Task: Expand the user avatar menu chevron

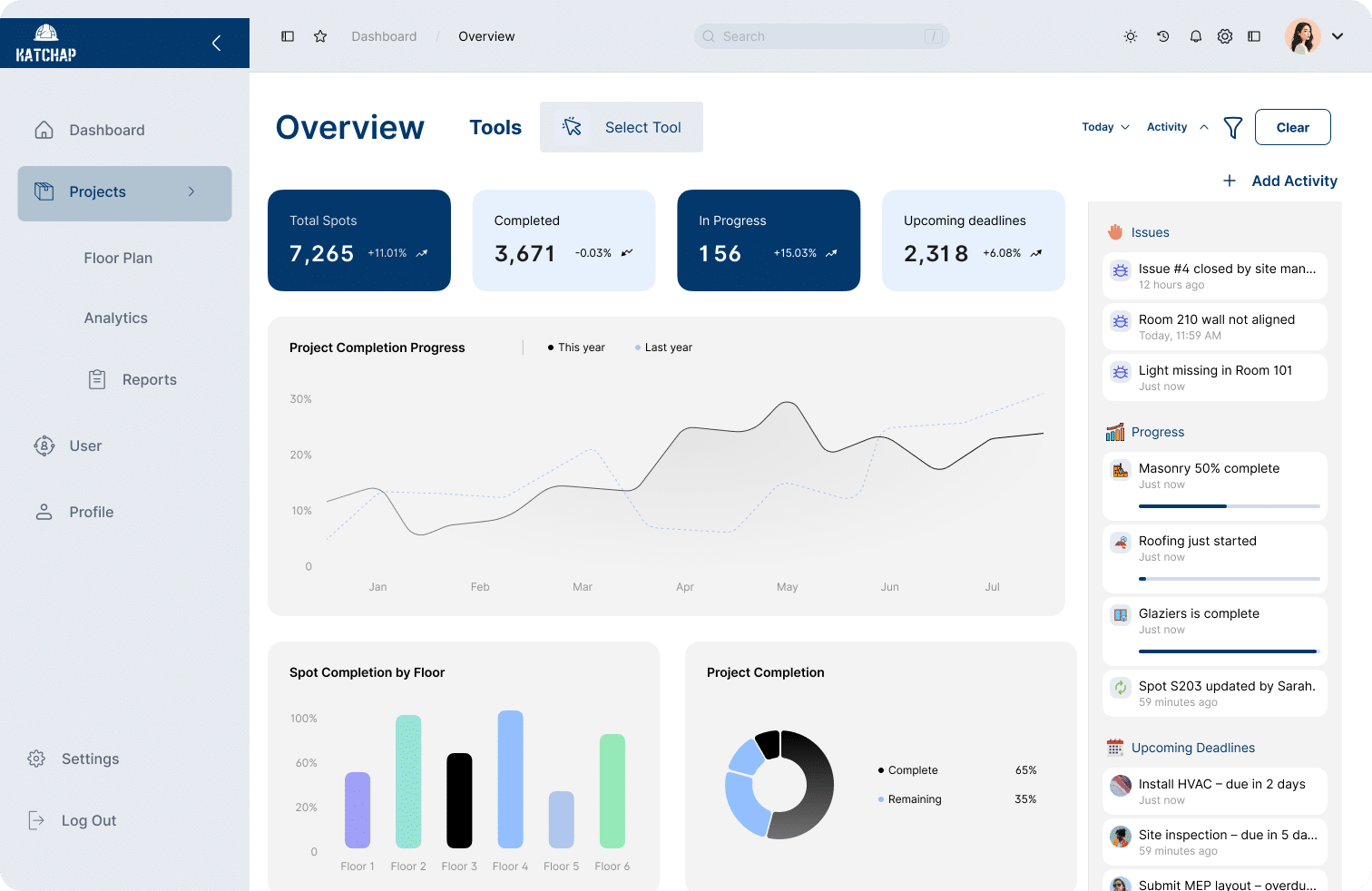Action: [x=1337, y=36]
